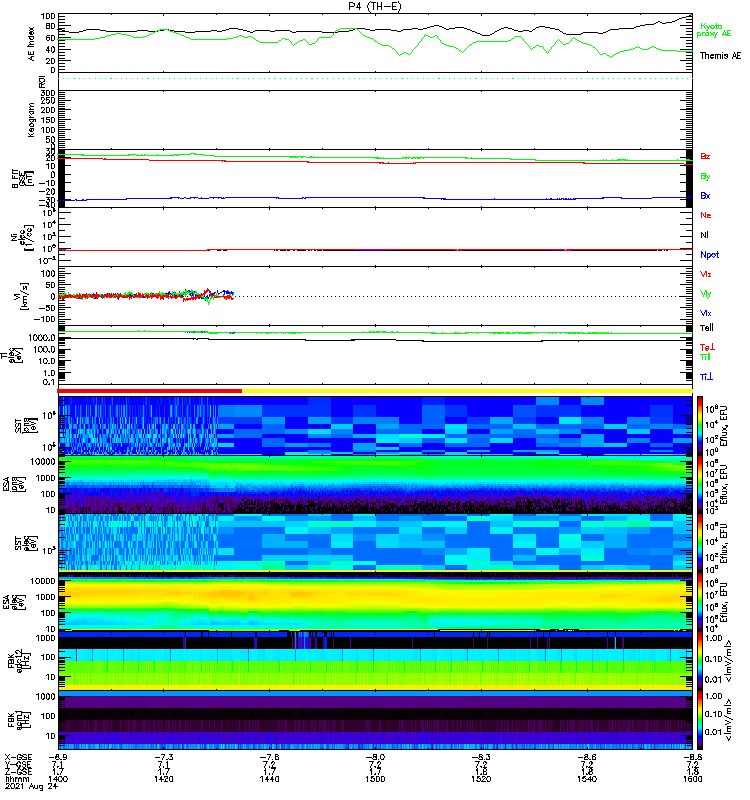The image size is (750, 800).
Task: Select the green By legend entry
Action: coord(705,176)
